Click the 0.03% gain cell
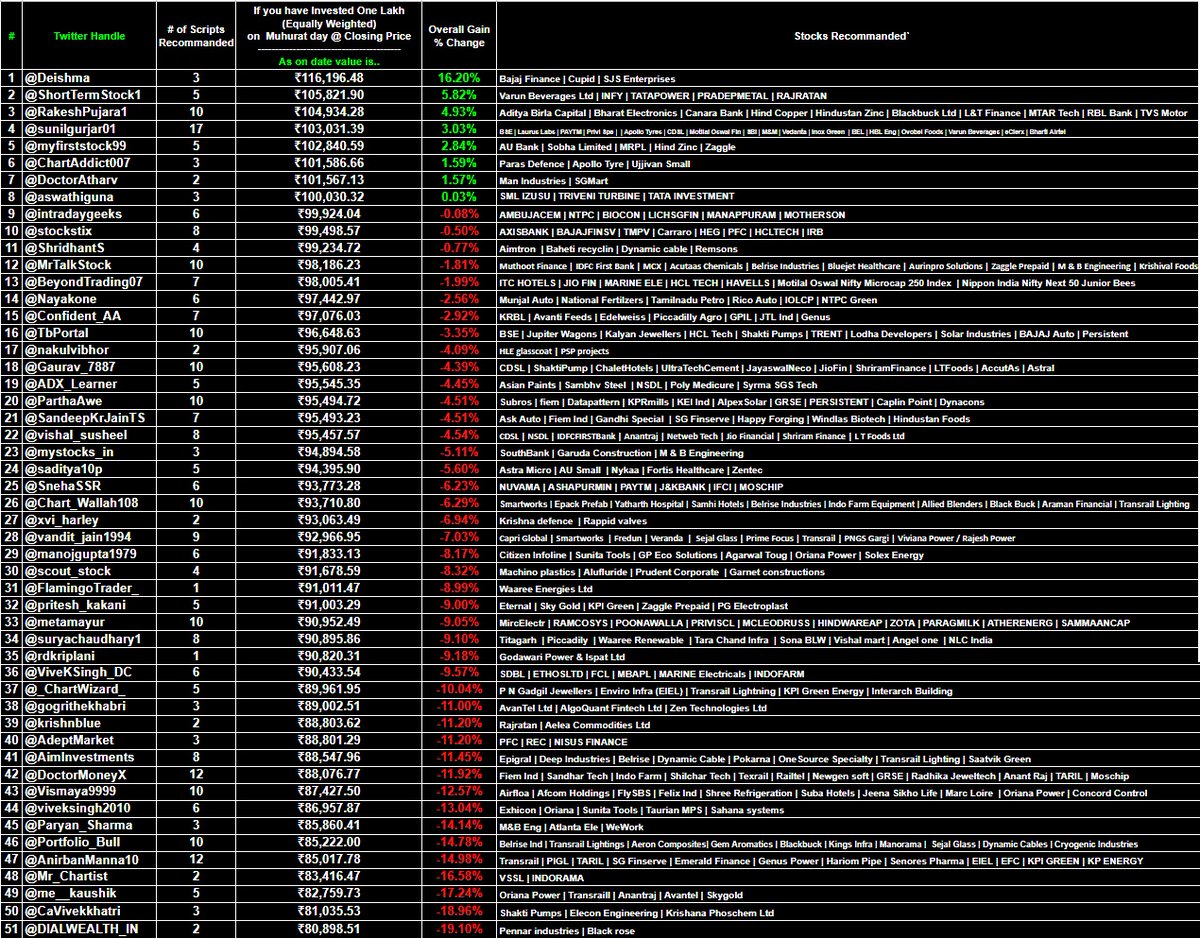 (x=459, y=196)
